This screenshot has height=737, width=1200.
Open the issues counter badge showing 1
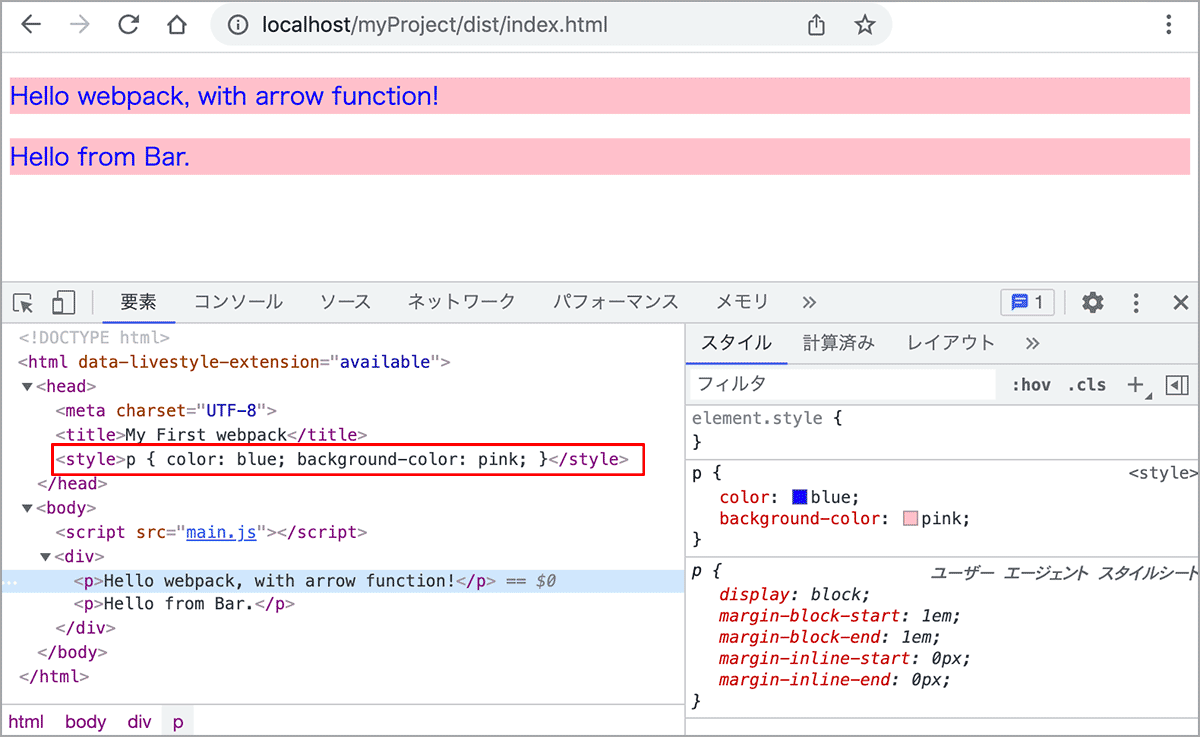(x=1027, y=302)
